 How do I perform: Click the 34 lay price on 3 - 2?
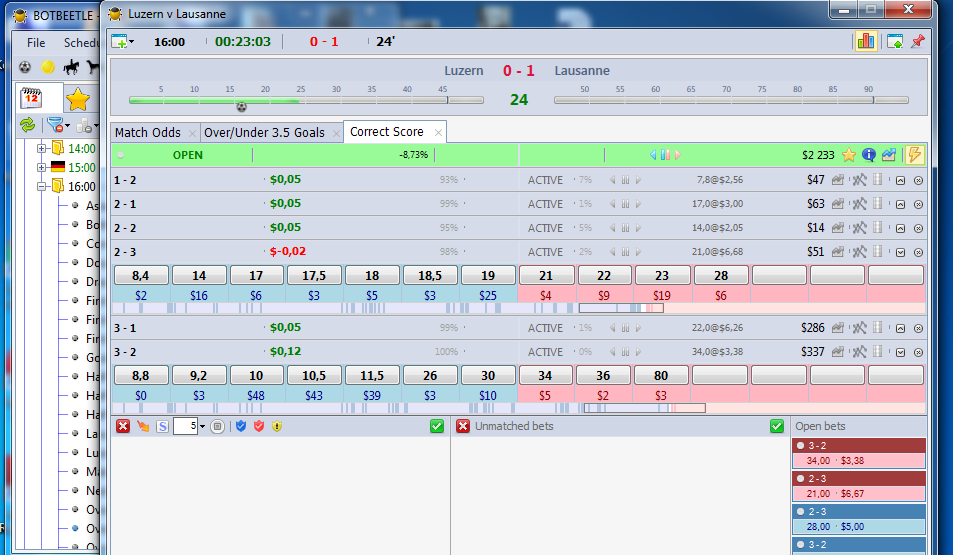tap(545, 375)
